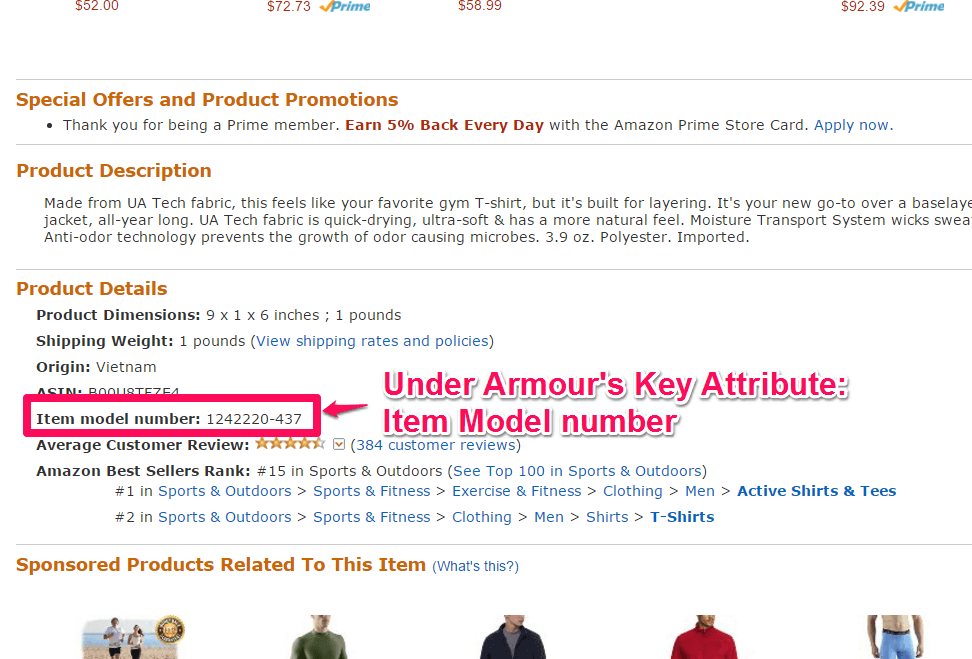The height and width of the screenshot is (659, 972).
Task: Open the sponsored product with couple running
Action: tap(133, 637)
